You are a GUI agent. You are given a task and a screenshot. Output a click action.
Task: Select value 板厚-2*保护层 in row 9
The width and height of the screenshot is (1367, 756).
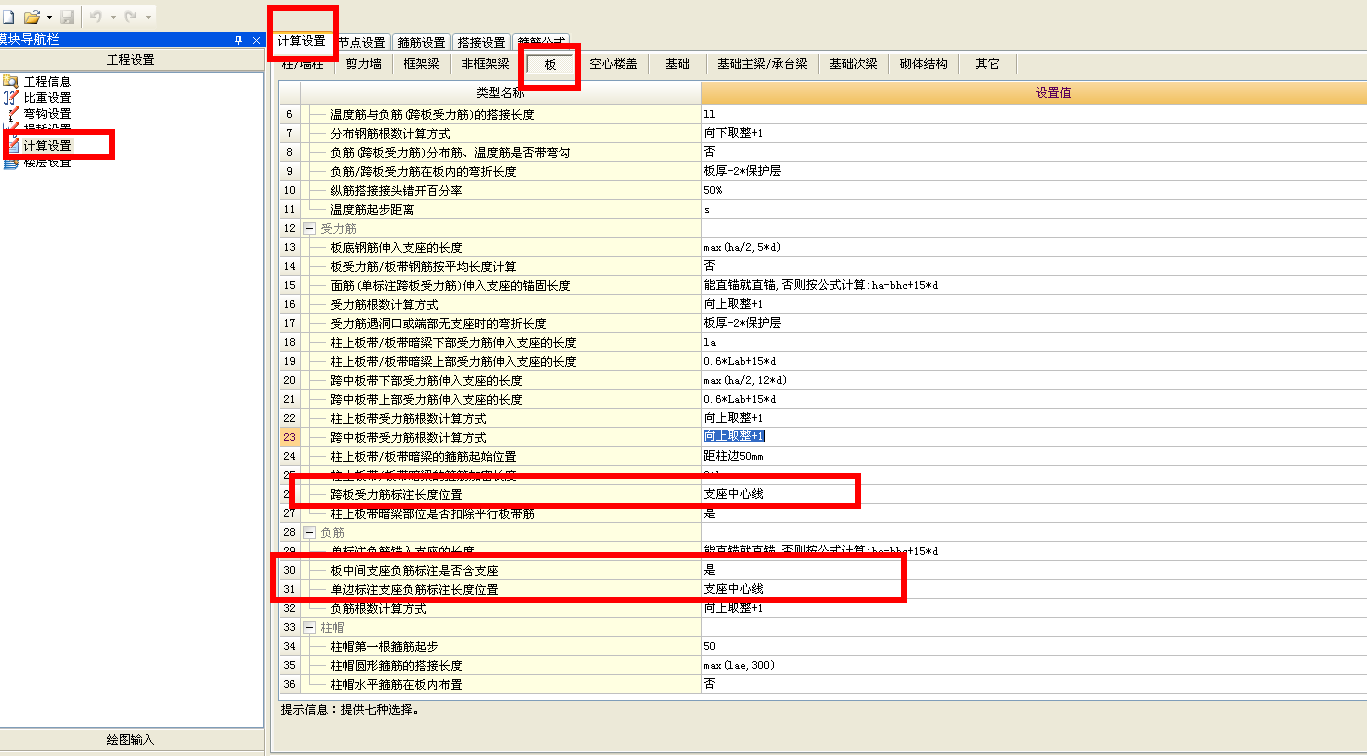point(1034,171)
